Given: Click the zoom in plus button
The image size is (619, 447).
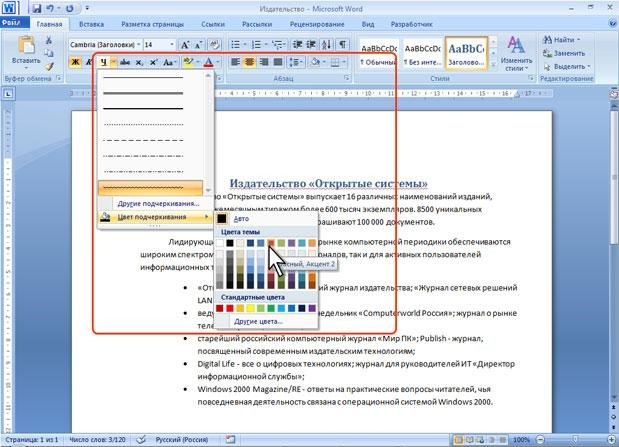Looking at the screenshot, I should (x=611, y=439).
